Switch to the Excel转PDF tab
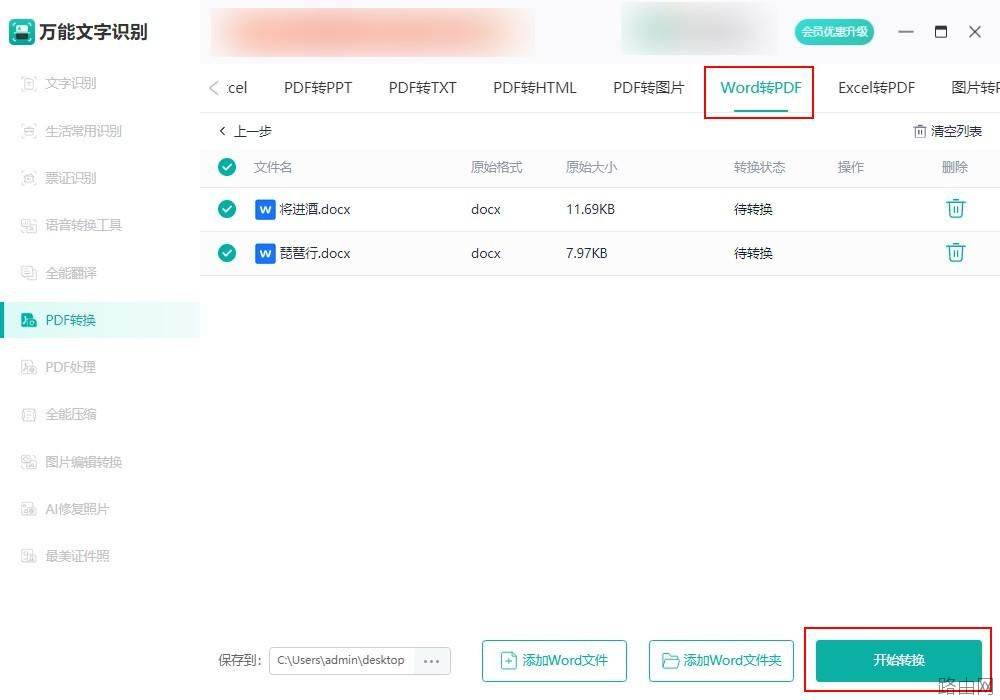Viewport: 1000px width, 700px height. pos(876,88)
